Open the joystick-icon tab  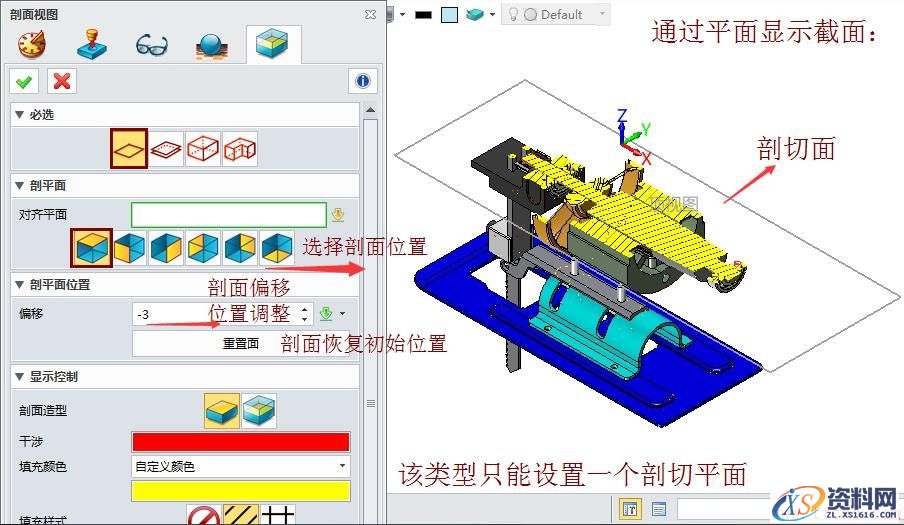(92, 44)
